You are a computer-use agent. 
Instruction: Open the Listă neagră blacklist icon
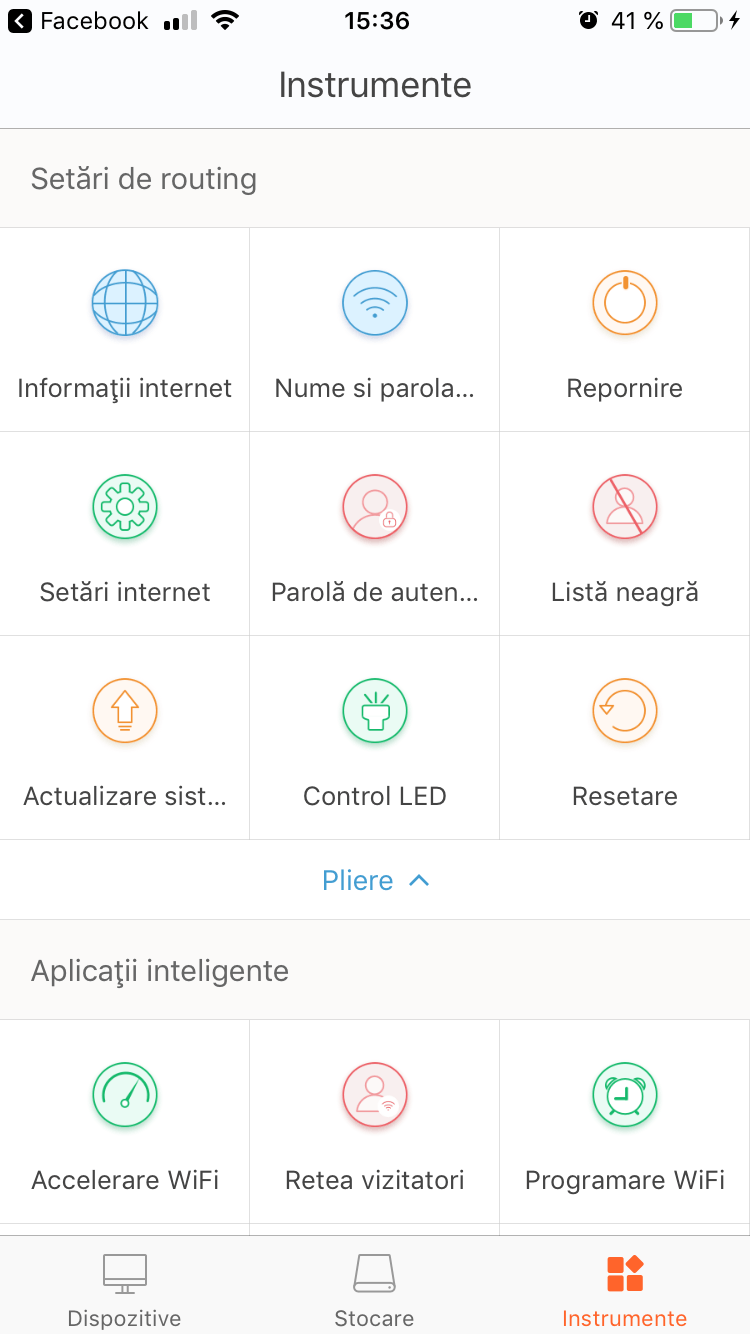[625, 507]
